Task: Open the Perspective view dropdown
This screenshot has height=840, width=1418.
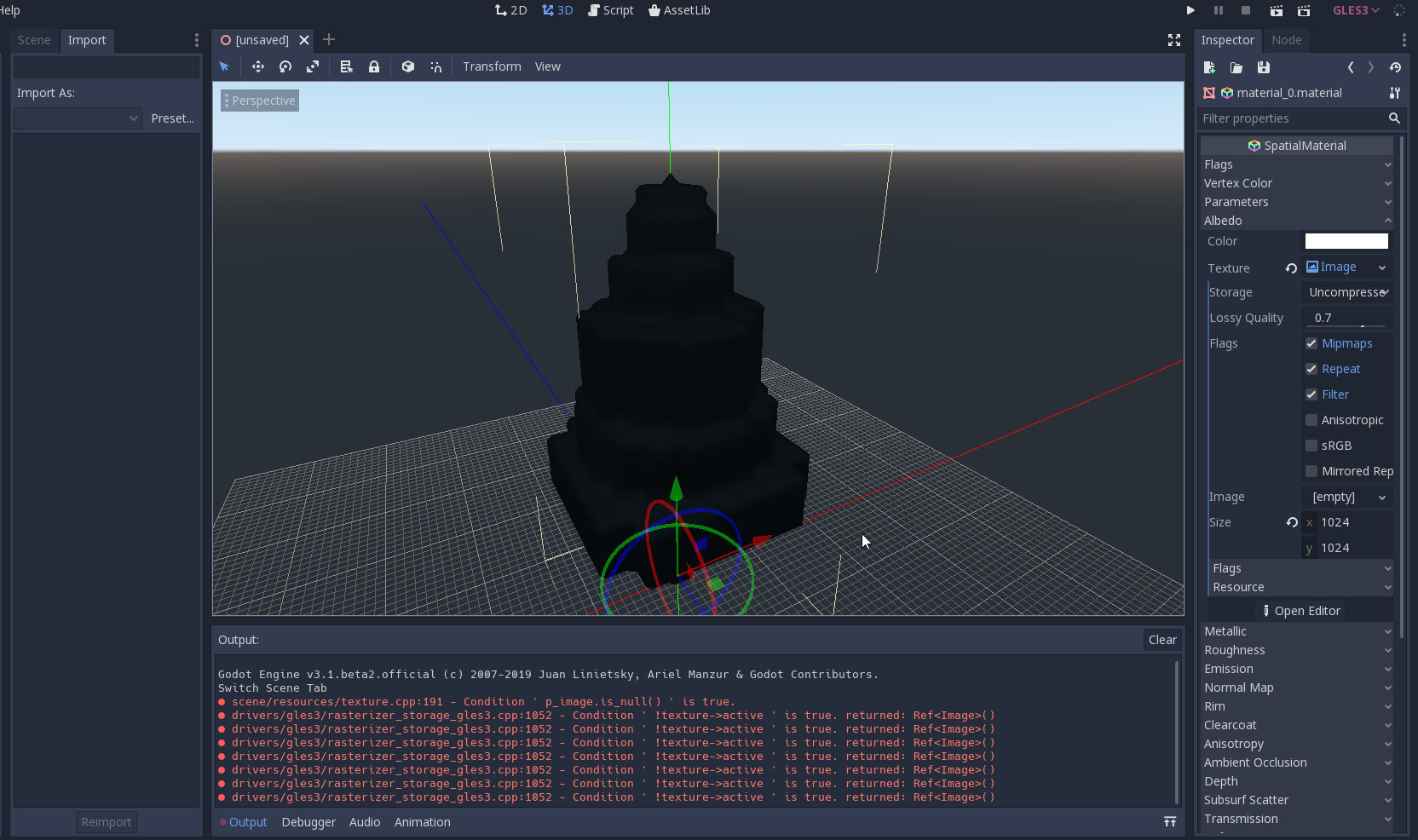Action: pyautogui.click(x=259, y=100)
